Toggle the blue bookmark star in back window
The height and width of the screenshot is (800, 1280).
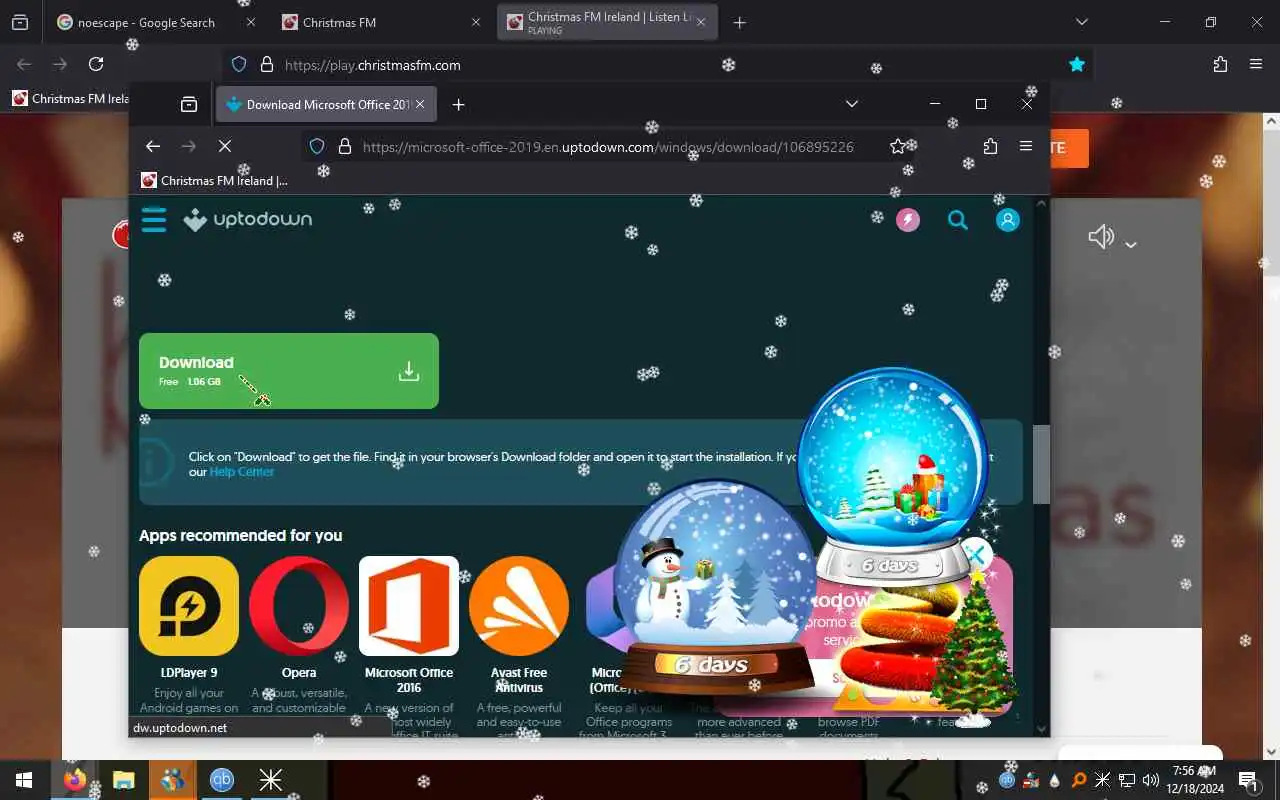[1077, 64]
